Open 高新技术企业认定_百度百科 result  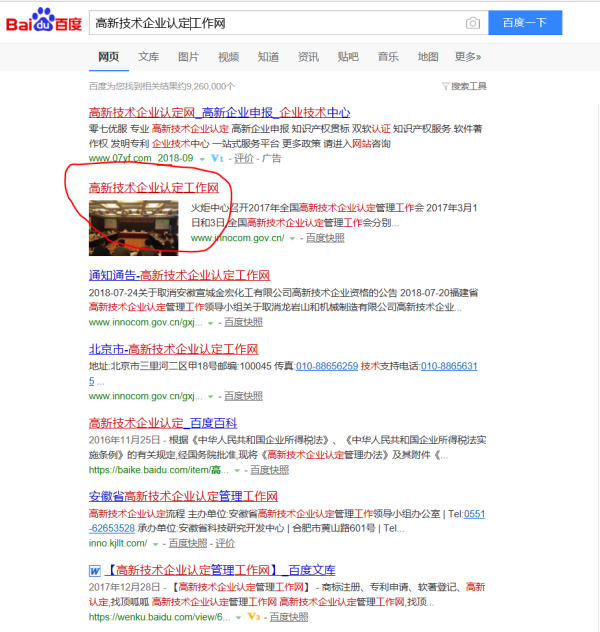pos(163,423)
